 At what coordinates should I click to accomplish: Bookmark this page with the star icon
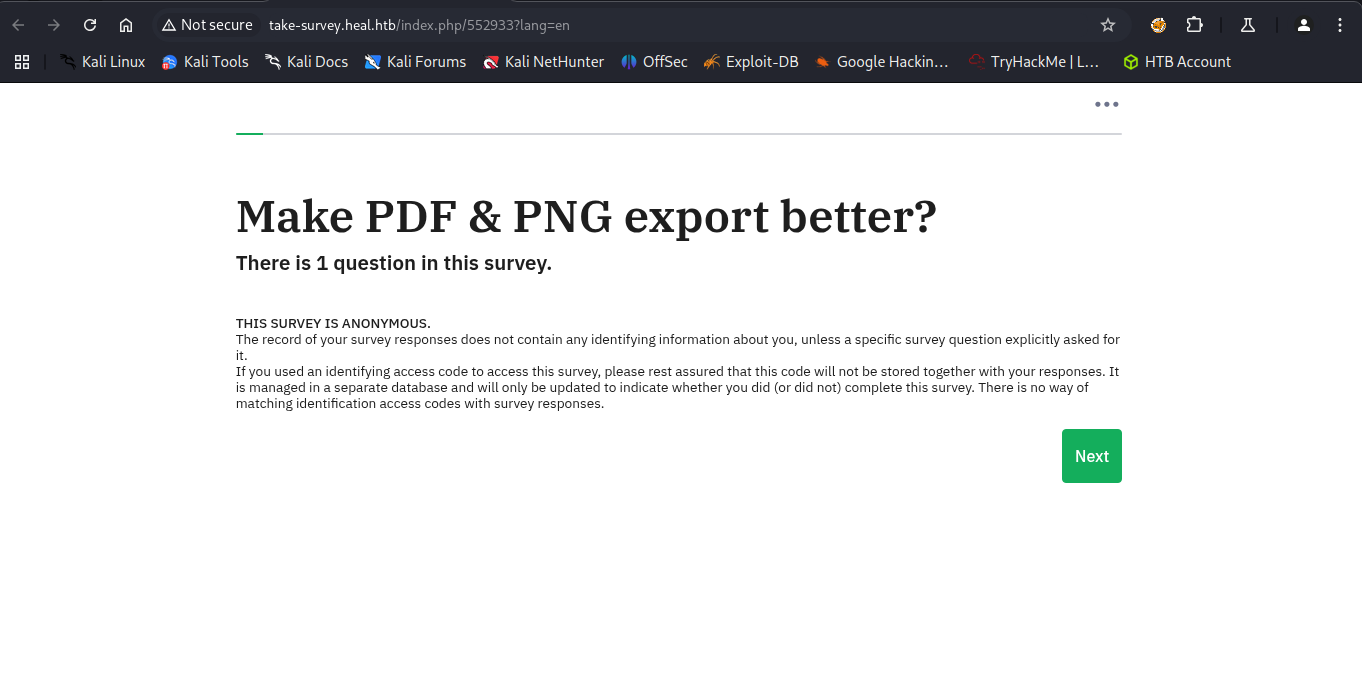click(x=1107, y=25)
